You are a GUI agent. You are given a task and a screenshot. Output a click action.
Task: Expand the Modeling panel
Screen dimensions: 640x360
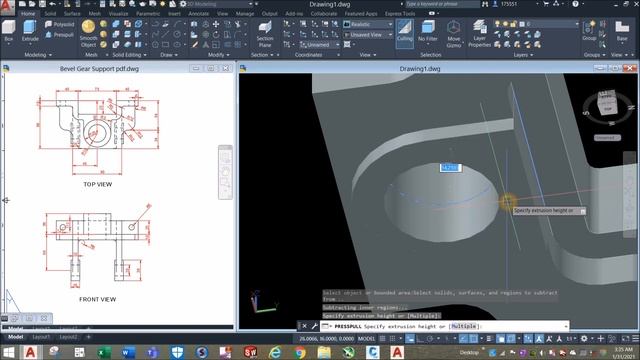[38, 55]
